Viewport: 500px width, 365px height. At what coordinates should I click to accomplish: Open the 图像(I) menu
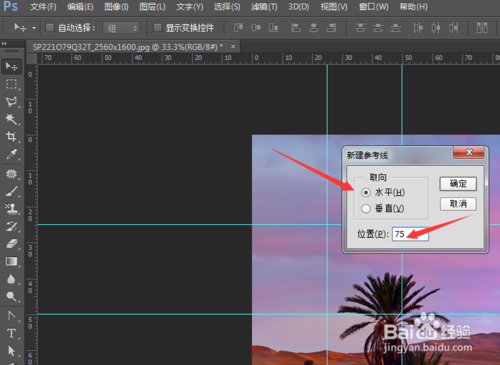point(116,7)
